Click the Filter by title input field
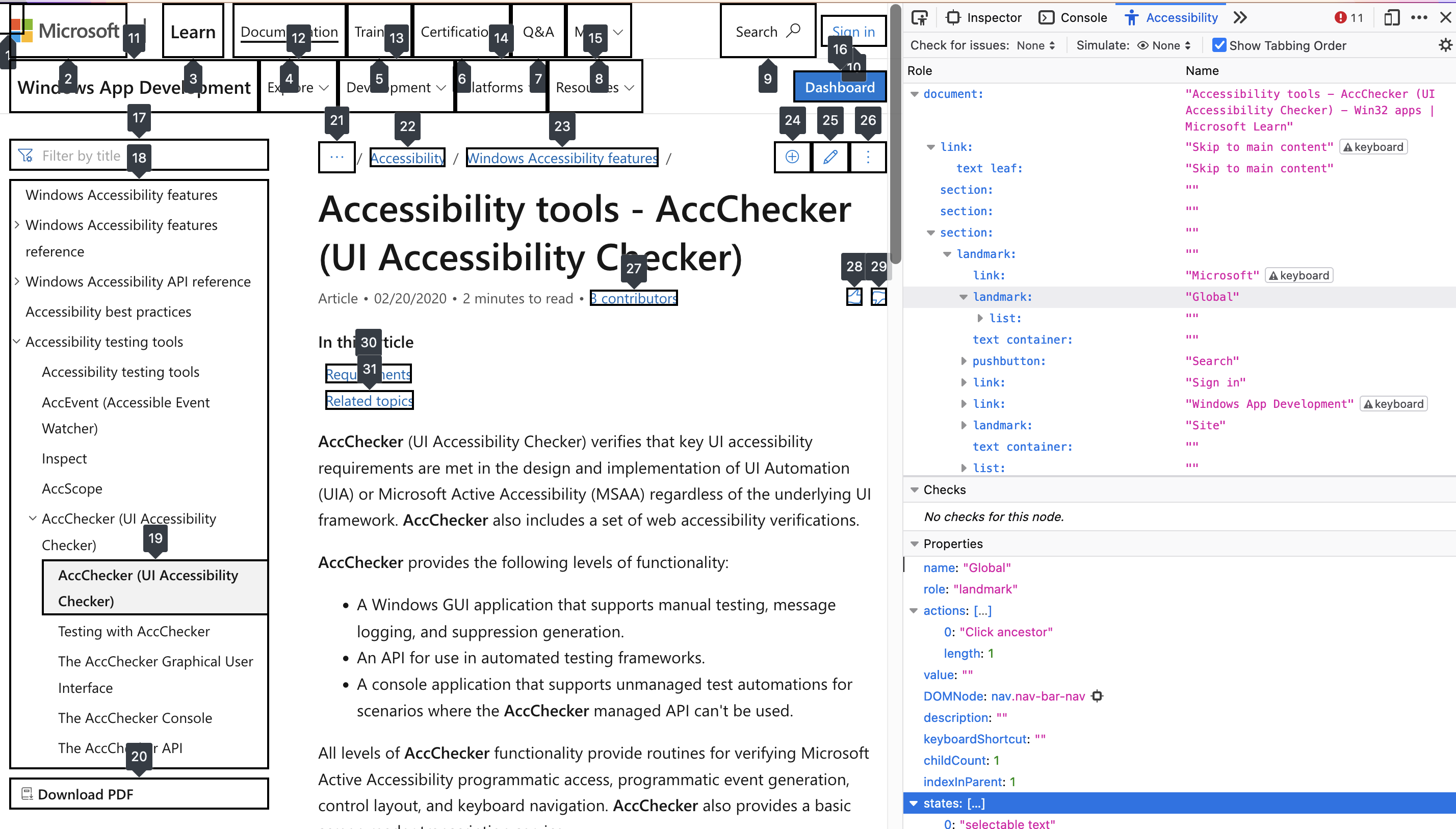 [139, 156]
